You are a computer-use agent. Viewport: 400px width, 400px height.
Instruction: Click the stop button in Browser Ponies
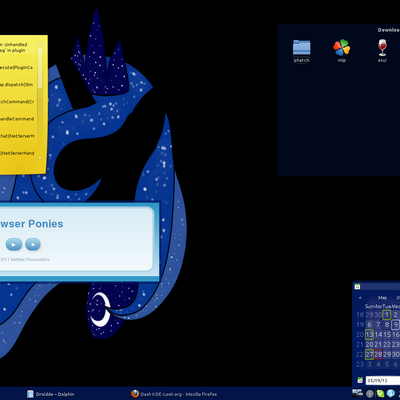pyautogui.click(x=33, y=244)
